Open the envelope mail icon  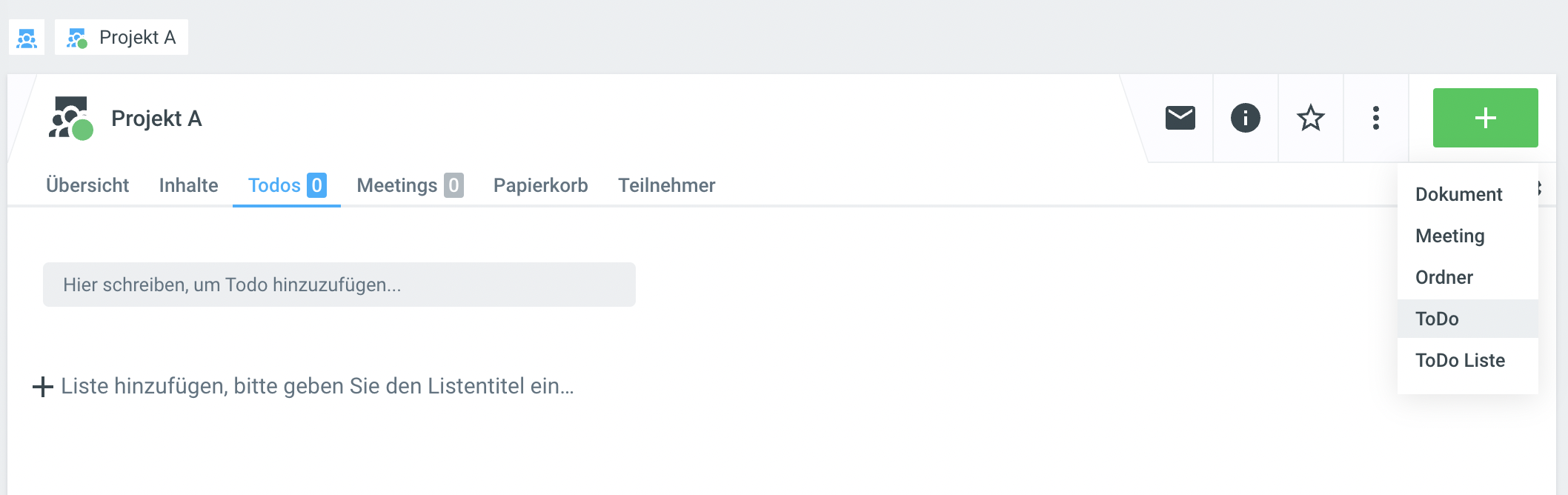coord(1180,118)
